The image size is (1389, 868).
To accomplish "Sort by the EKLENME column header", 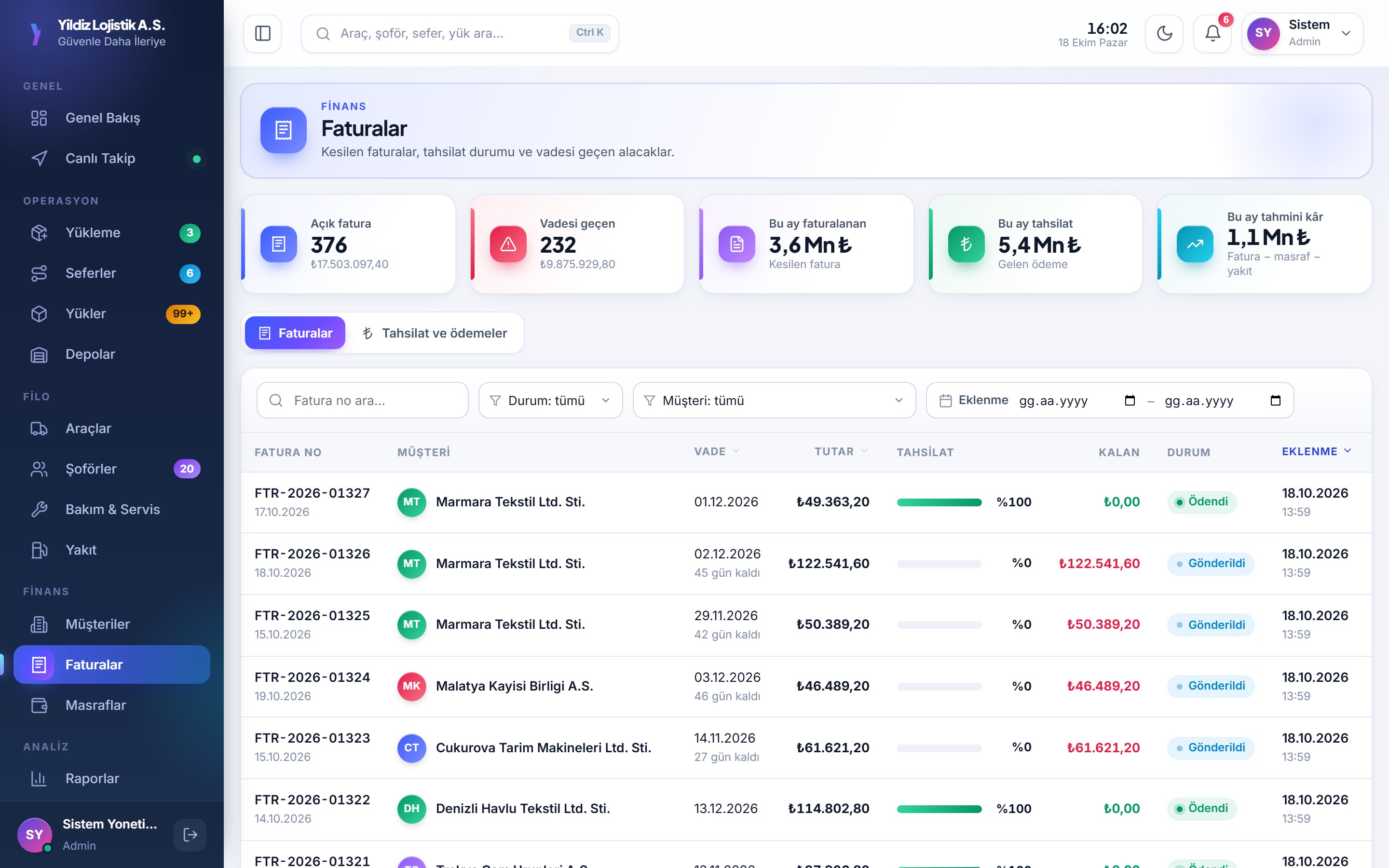I will (1316, 452).
